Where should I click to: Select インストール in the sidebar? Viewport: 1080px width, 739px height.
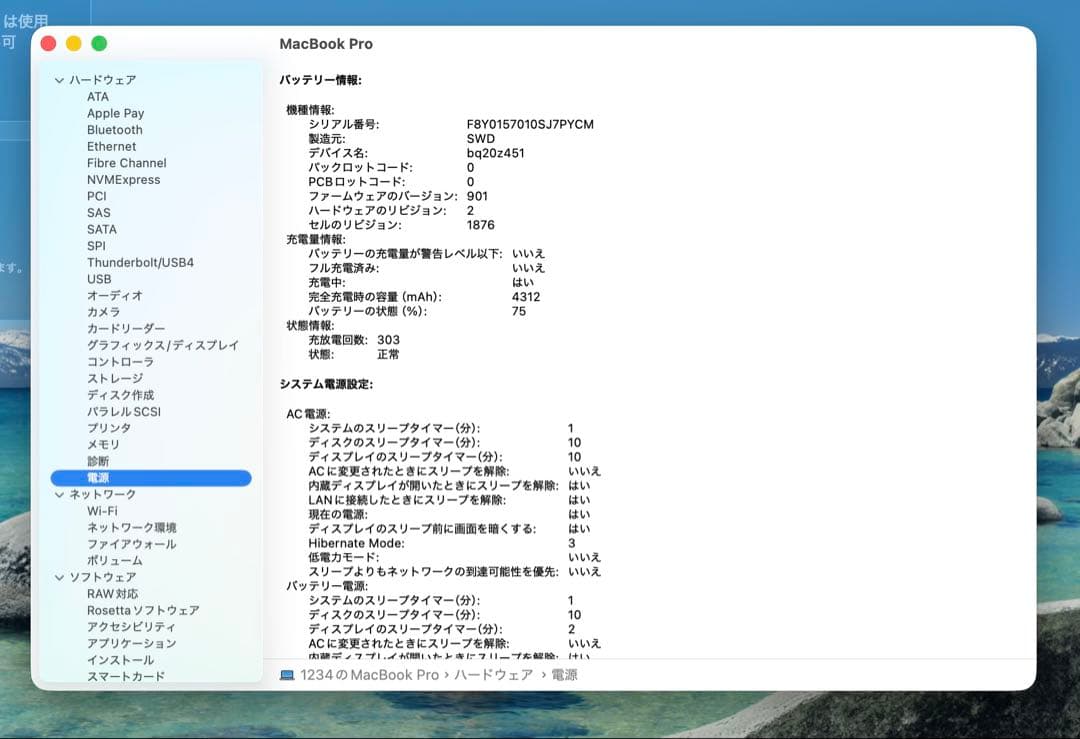(x=121, y=660)
